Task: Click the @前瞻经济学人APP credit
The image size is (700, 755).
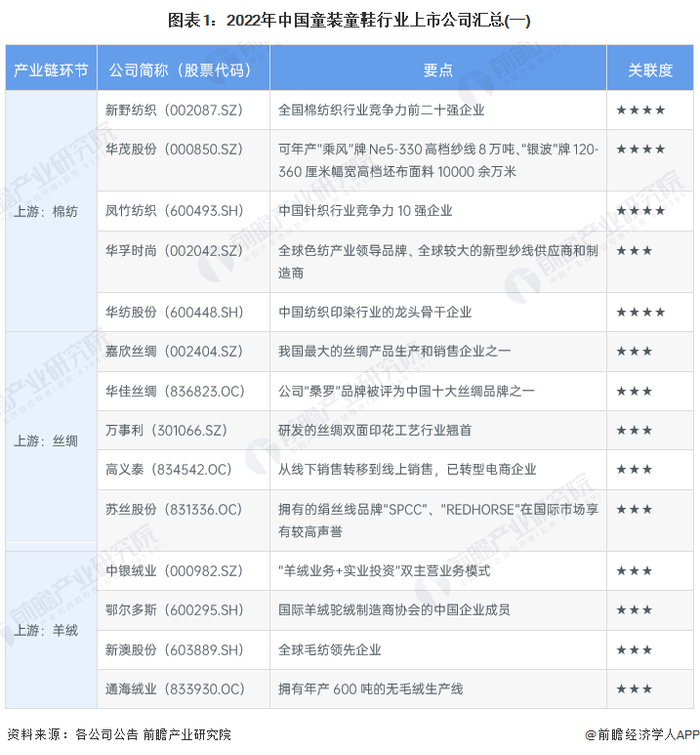Action: pyautogui.click(x=642, y=734)
